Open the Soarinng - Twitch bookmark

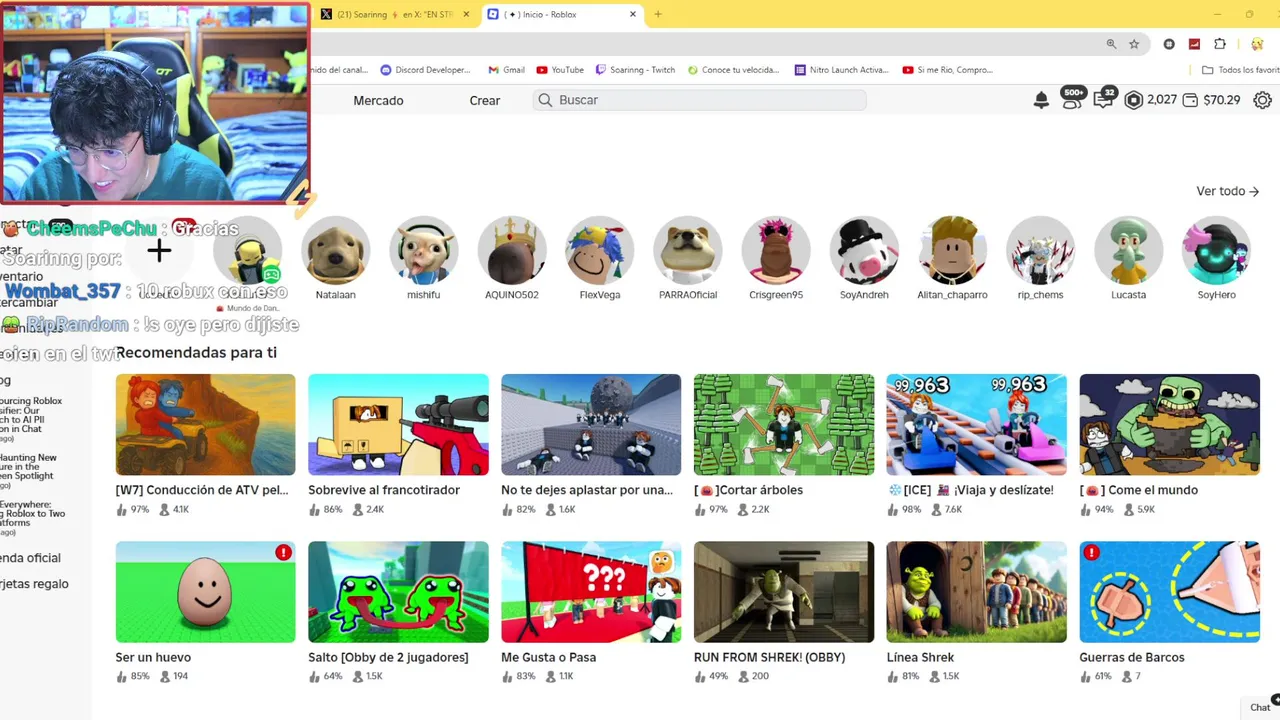[635, 70]
